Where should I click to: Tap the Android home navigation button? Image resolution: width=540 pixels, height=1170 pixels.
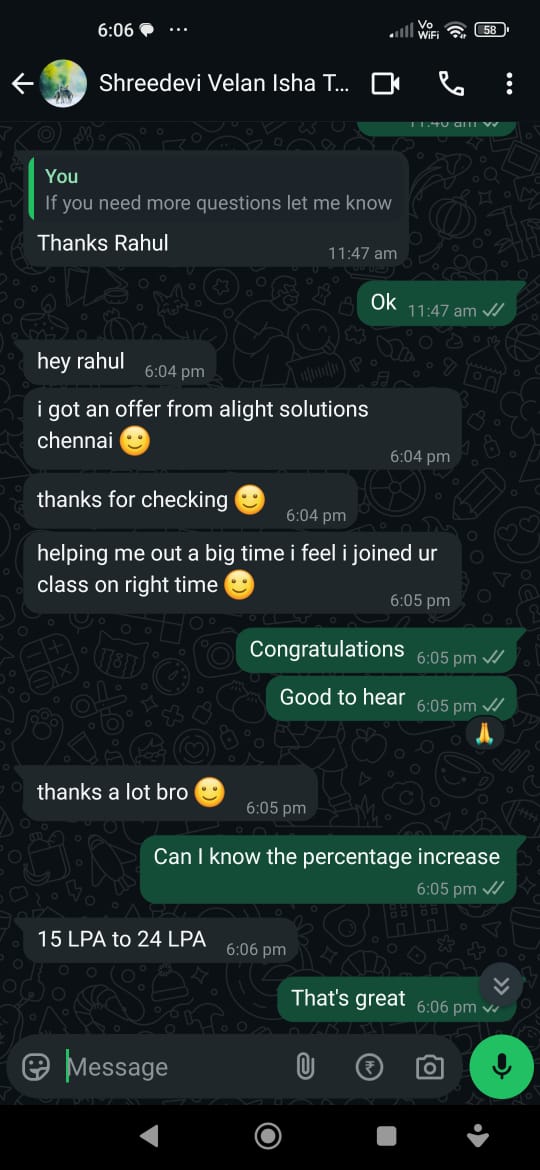pos(268,1136)
